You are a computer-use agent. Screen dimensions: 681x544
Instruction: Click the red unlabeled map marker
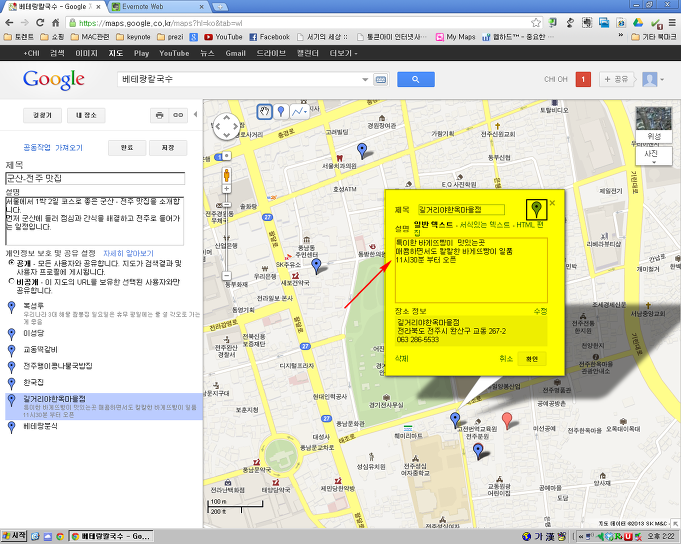point(506,420)
